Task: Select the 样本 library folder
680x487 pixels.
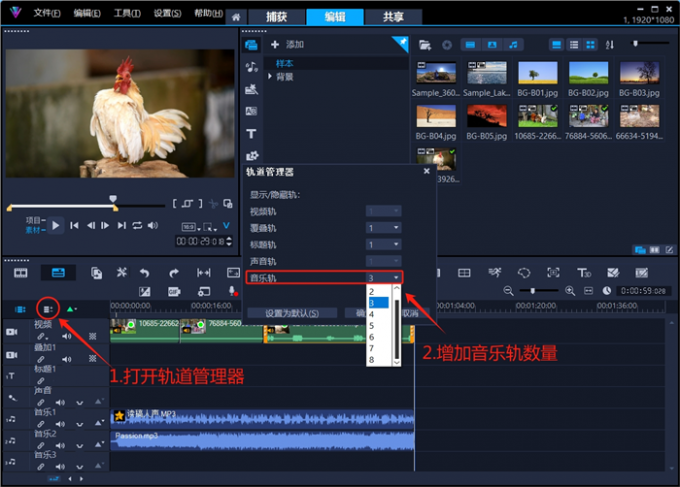Action: tap(284, 63)
